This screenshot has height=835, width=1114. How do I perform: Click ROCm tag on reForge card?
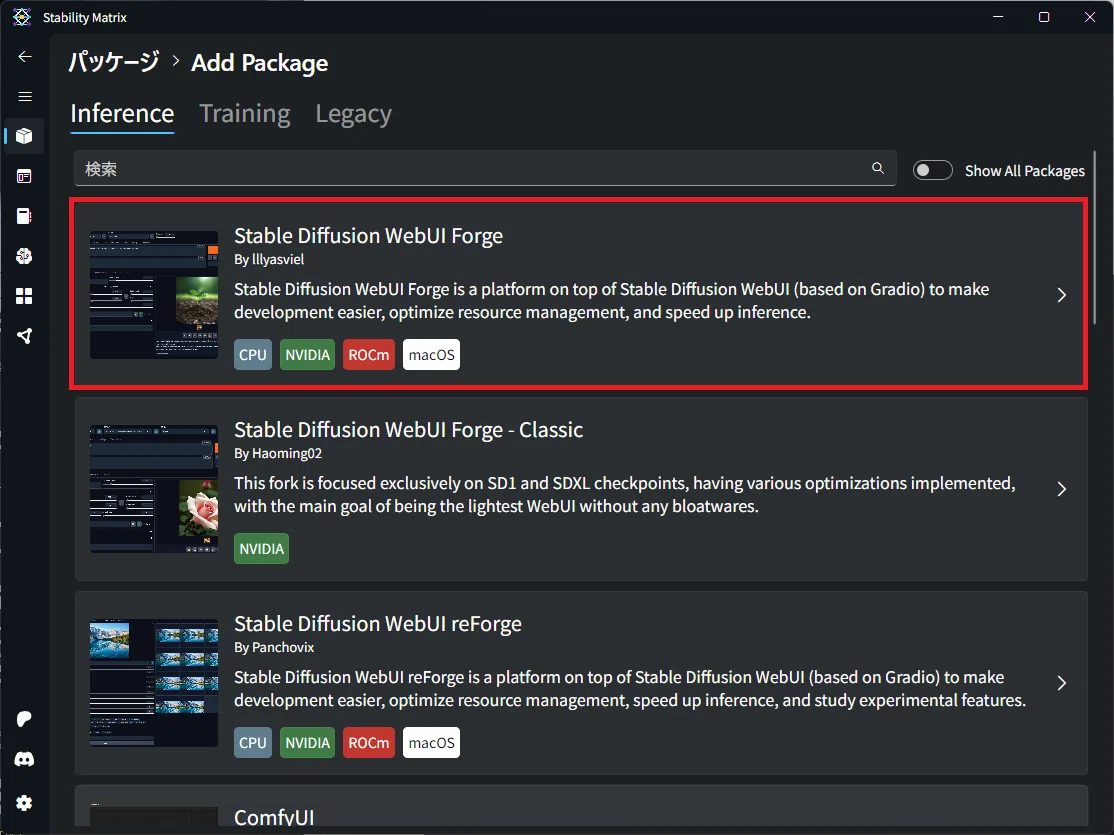pos(369,743)
